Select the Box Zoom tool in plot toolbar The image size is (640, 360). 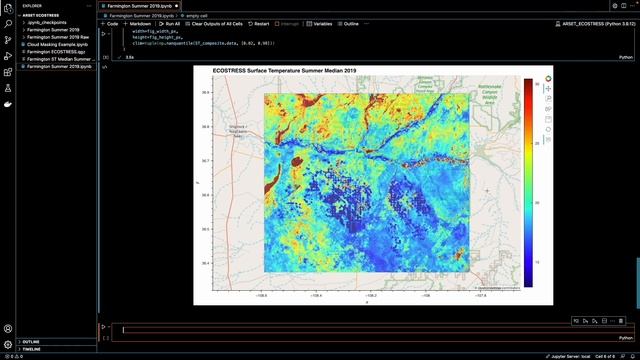(x=548, y=99)
